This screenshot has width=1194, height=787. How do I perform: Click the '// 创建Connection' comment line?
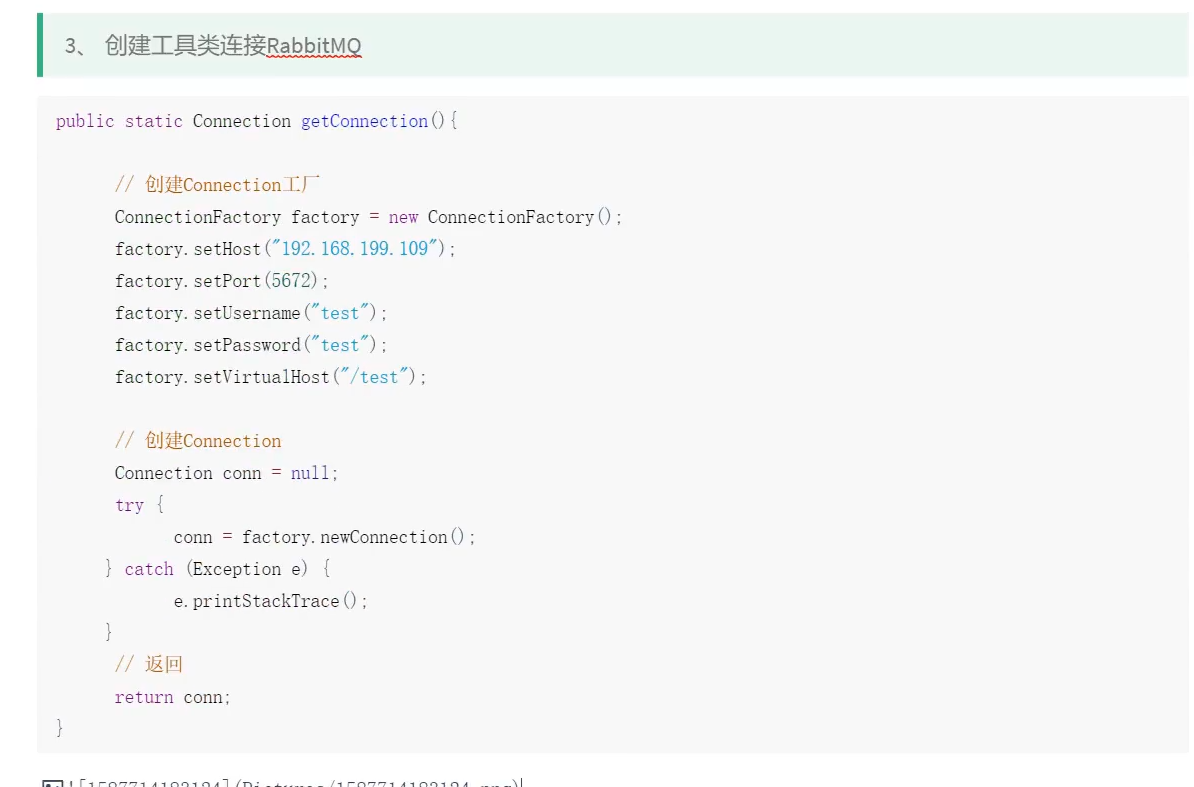[x=198, y=441]
